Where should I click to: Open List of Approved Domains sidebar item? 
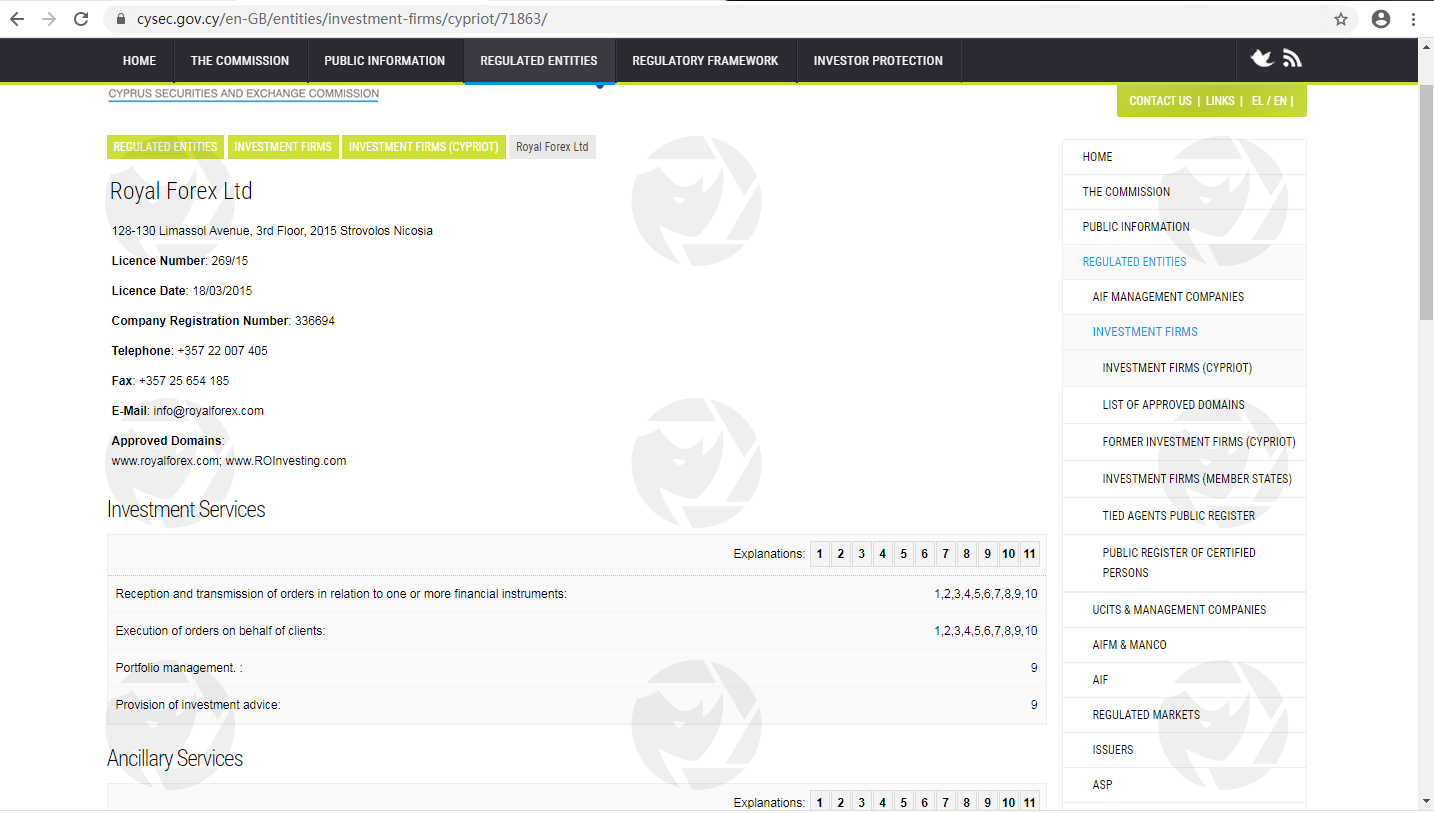tap(1173, 405)
